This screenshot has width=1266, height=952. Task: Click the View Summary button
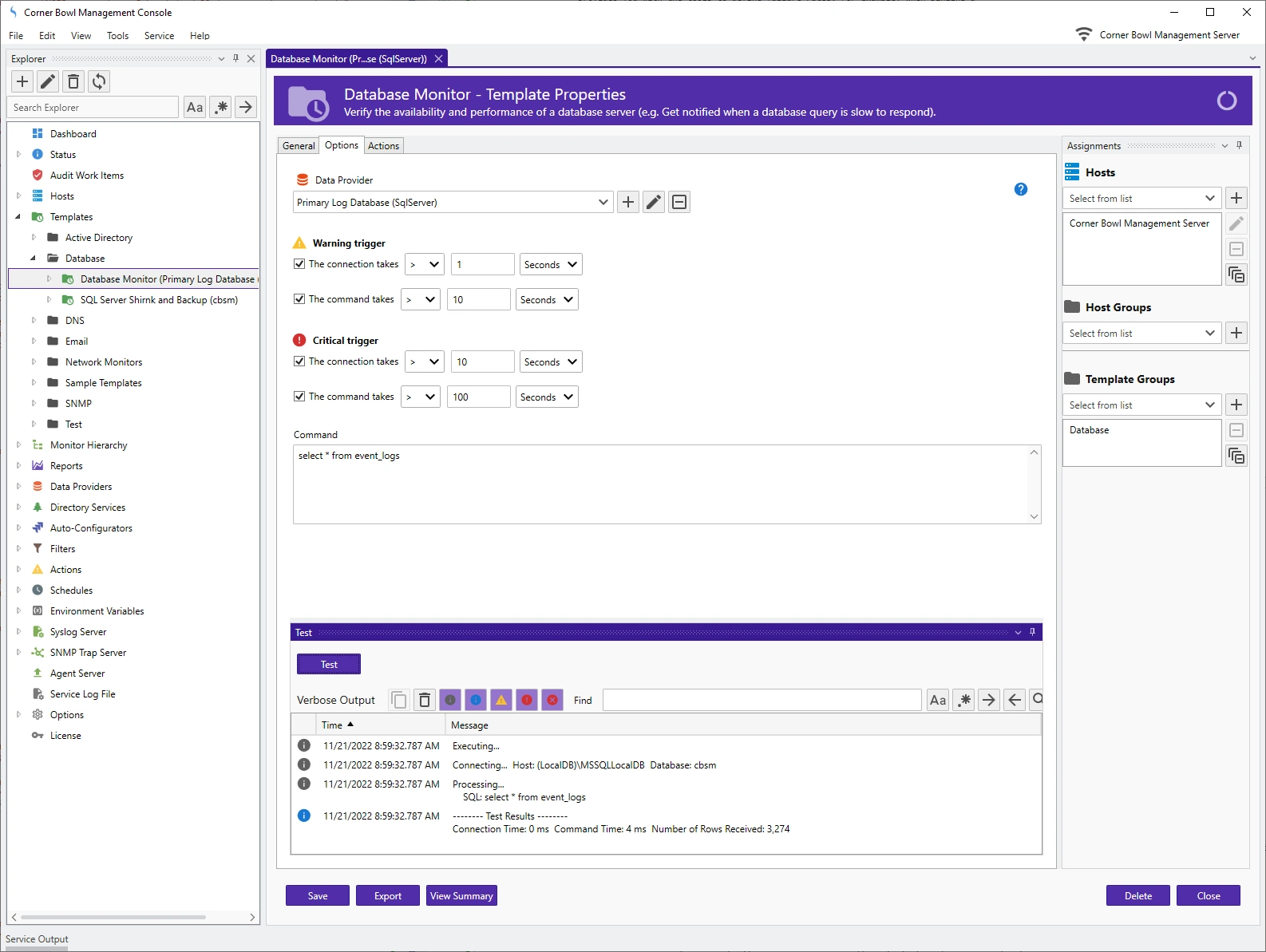pos(461,896)
